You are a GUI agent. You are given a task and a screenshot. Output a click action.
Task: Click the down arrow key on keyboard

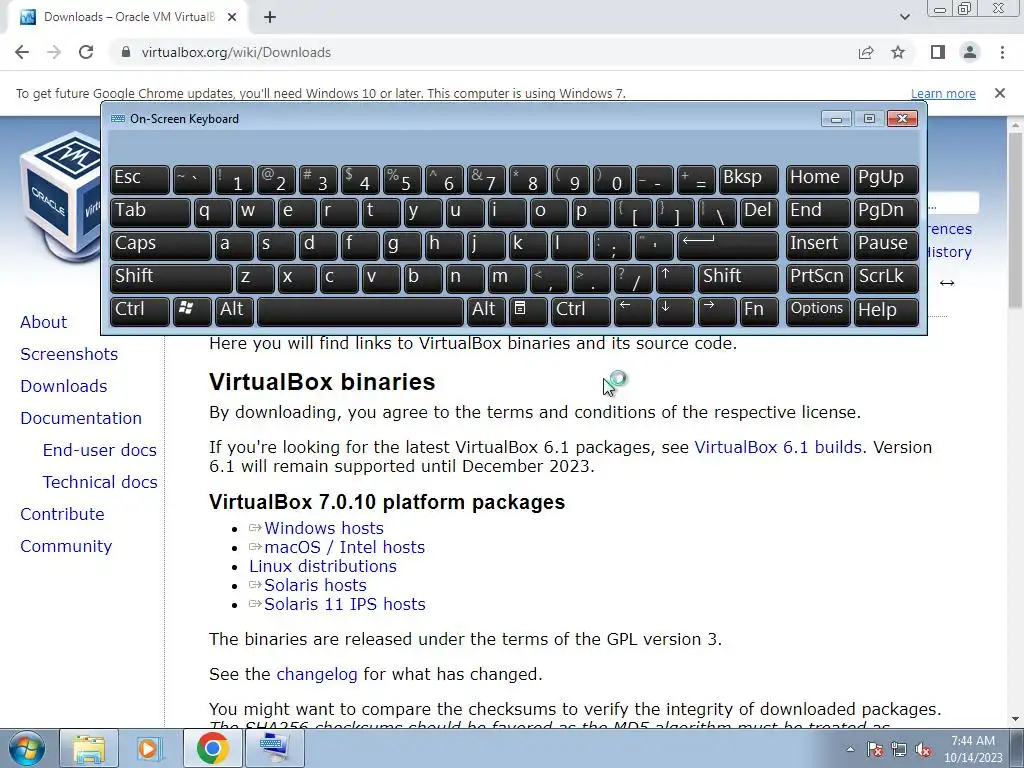click(x=675, y=310)
